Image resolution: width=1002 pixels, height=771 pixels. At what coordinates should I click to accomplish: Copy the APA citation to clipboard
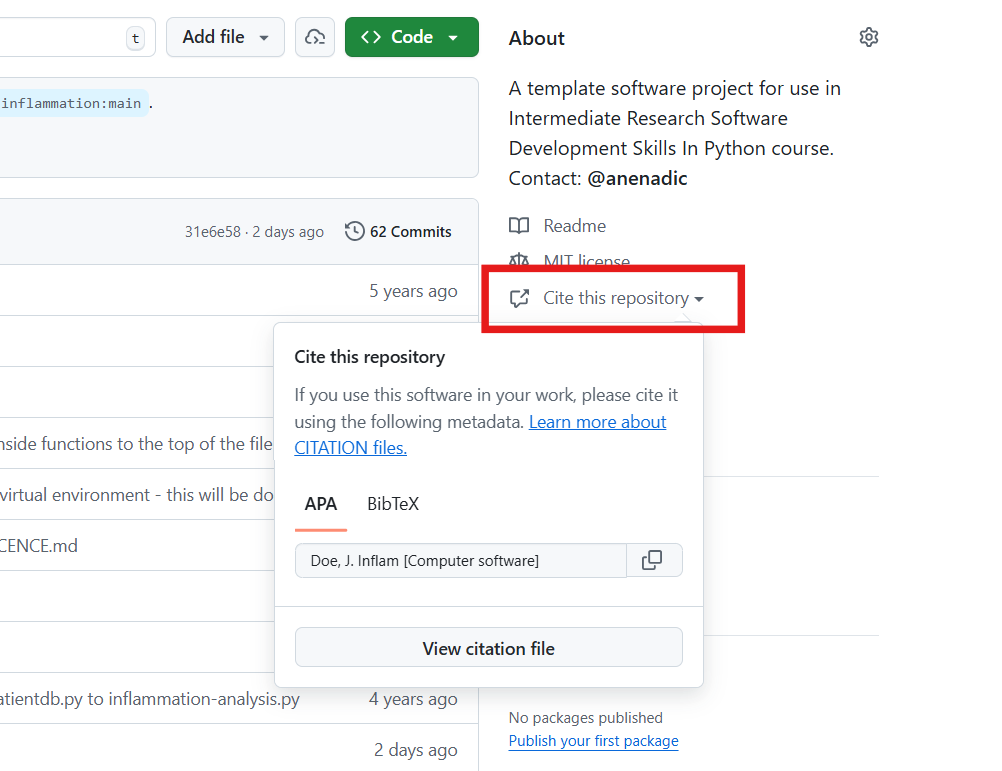(654, 560)
